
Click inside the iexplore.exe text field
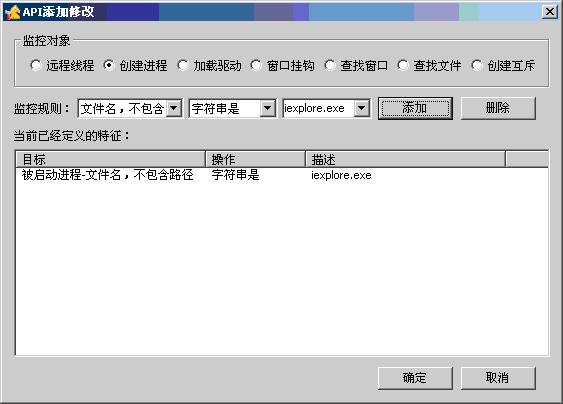(318, 108)
